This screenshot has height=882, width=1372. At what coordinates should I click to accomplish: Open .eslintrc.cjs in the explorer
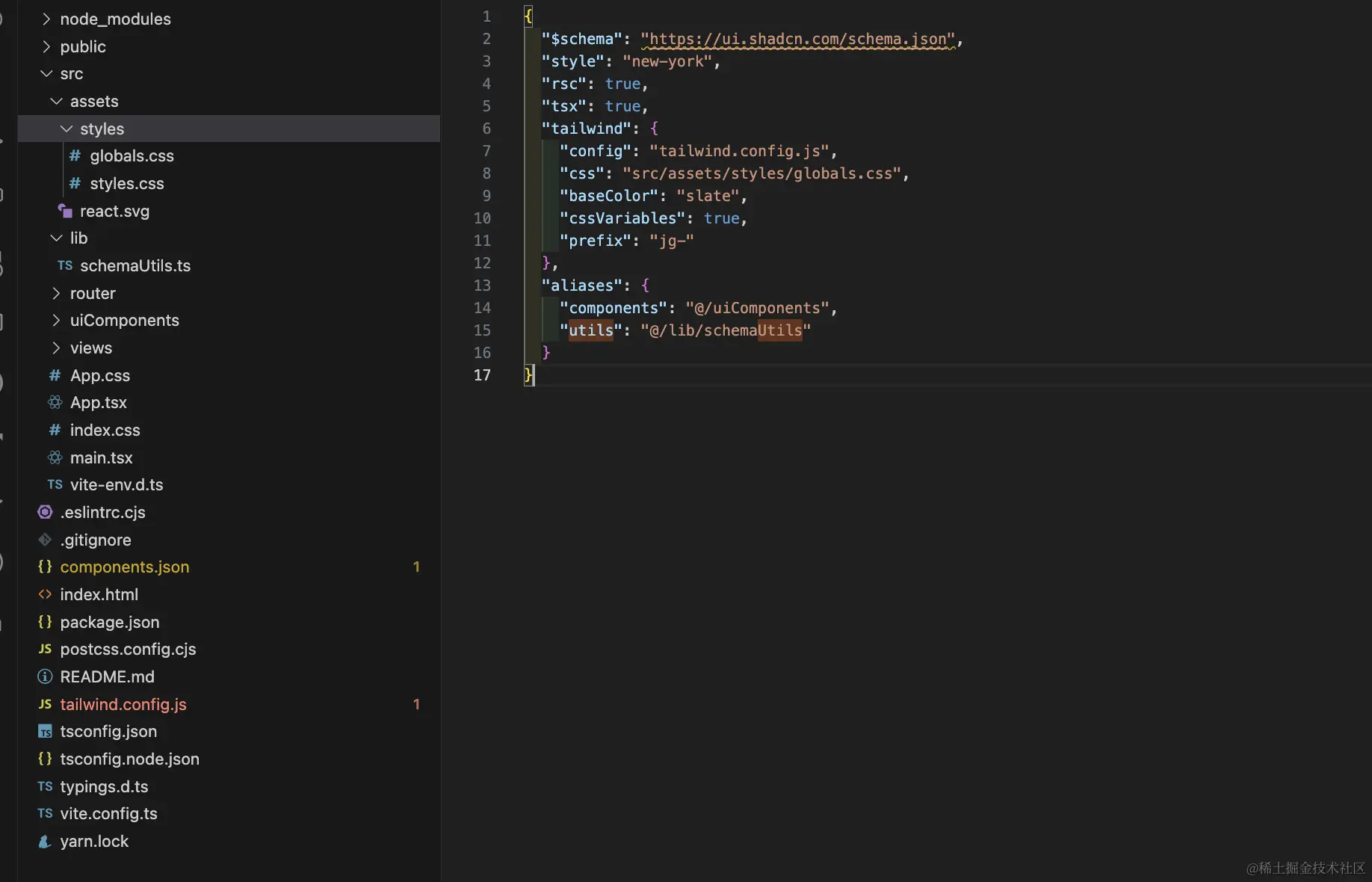[103, 512]
